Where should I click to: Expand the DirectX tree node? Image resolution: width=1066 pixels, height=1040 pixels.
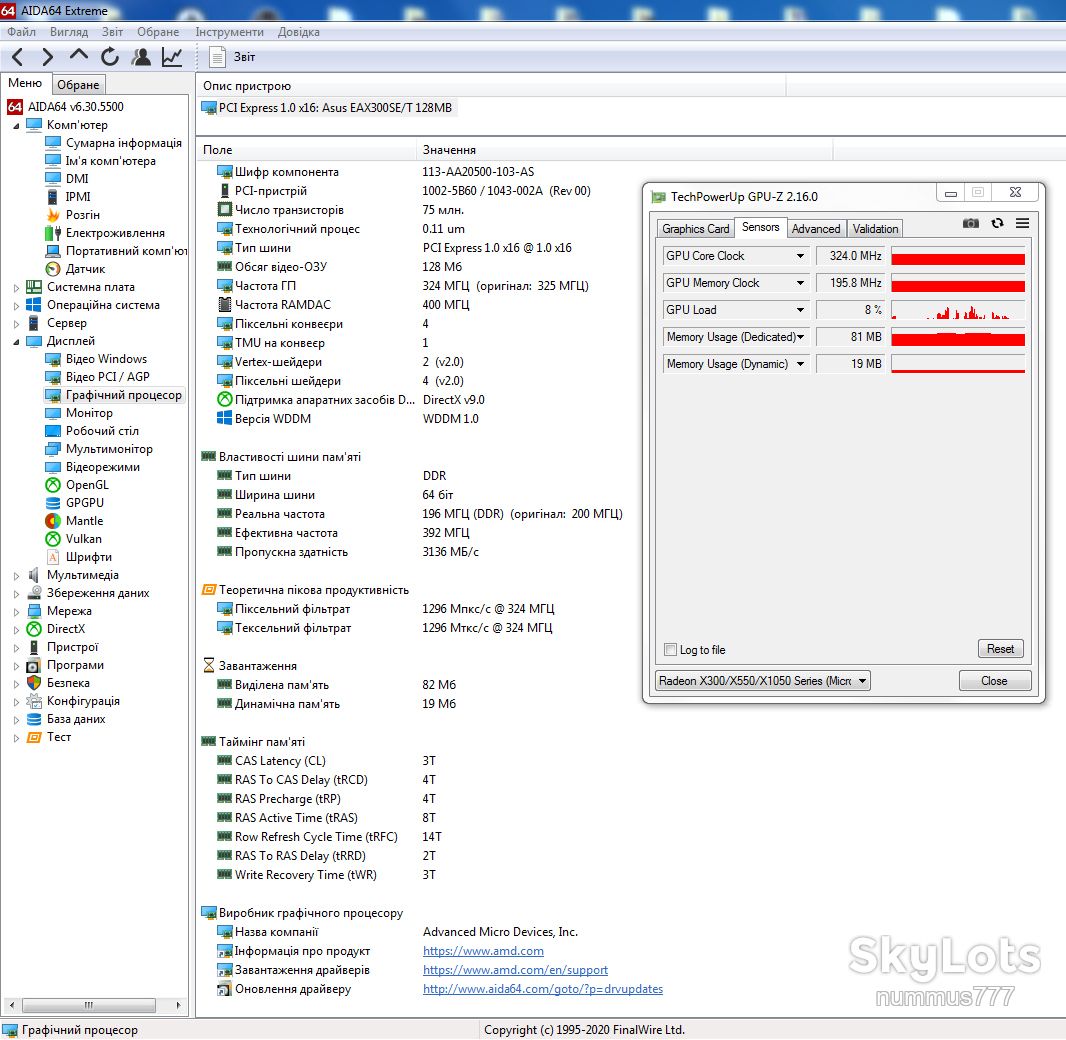[x=16, y=629]
